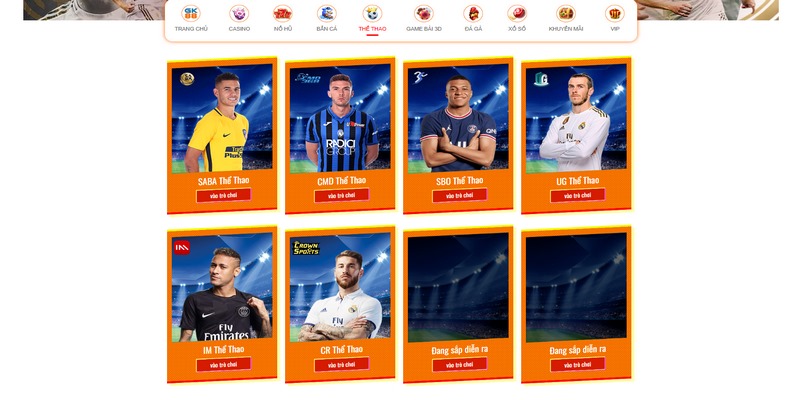This screenshot has width=800, height=400.
Task: Select the Đá Gà cockfight icon
Action: point(473,13)
